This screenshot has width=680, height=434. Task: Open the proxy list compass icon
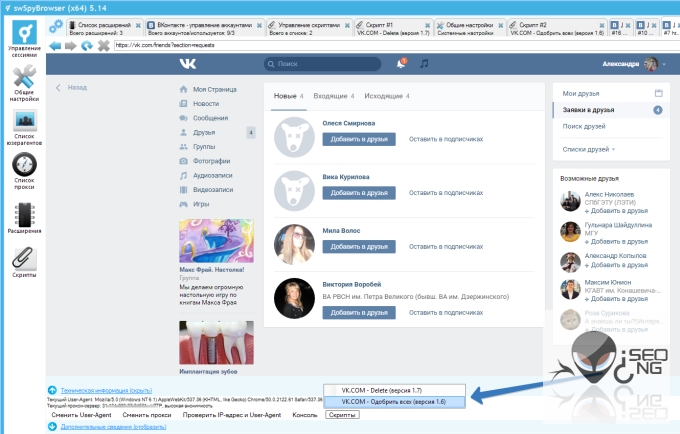[x=24, y=170]
